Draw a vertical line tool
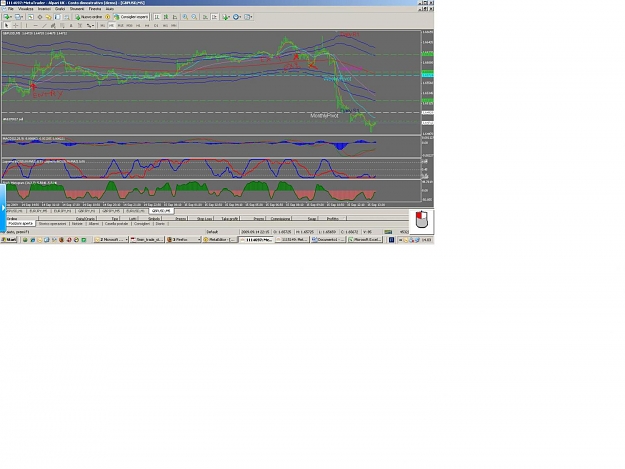625x469 pixels. coord(26,26)
